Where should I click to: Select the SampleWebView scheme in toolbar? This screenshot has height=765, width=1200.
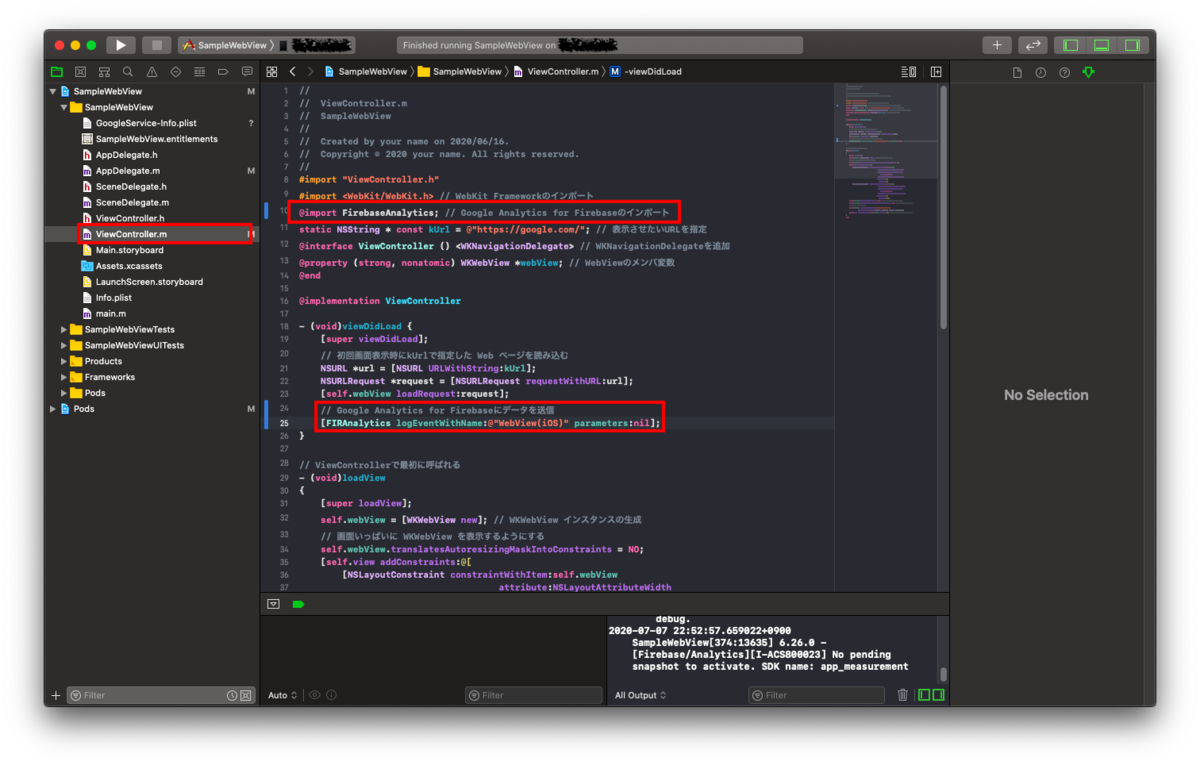226,45
